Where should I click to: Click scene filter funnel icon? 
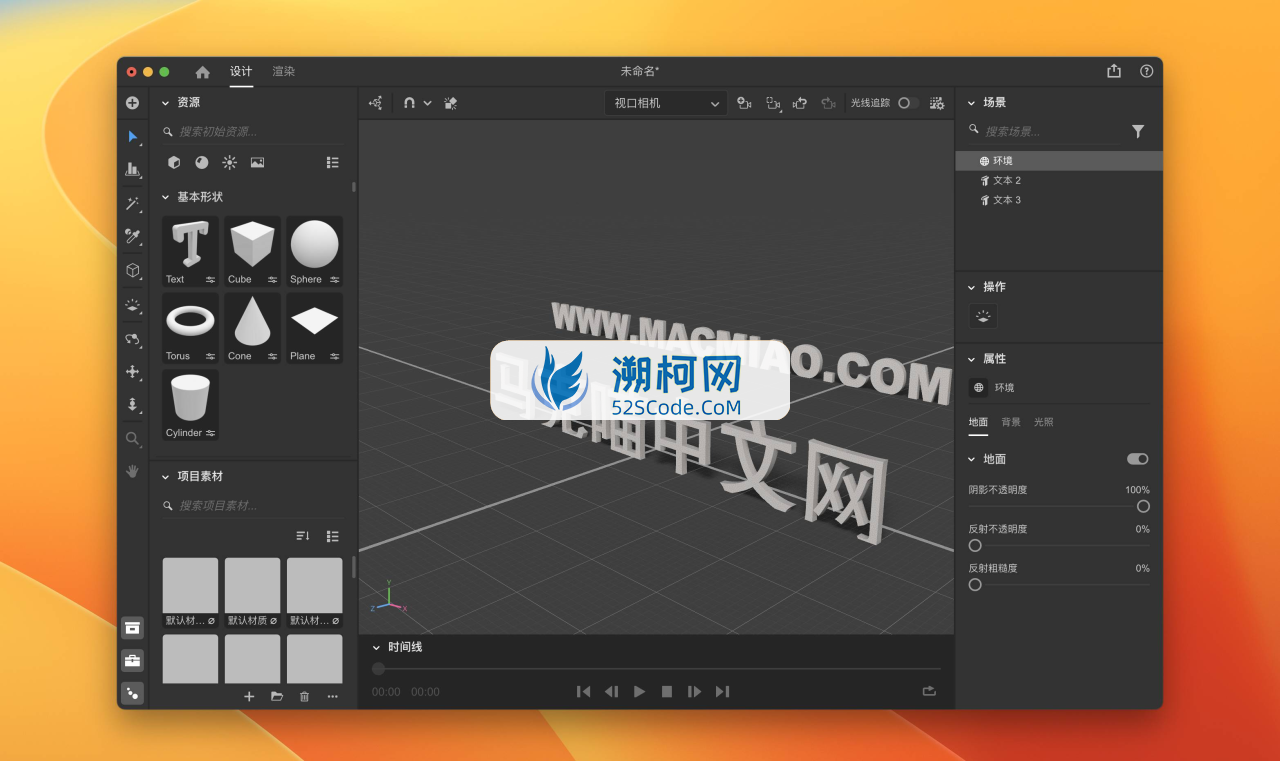pyautogui.click(x=1138, y=131)
